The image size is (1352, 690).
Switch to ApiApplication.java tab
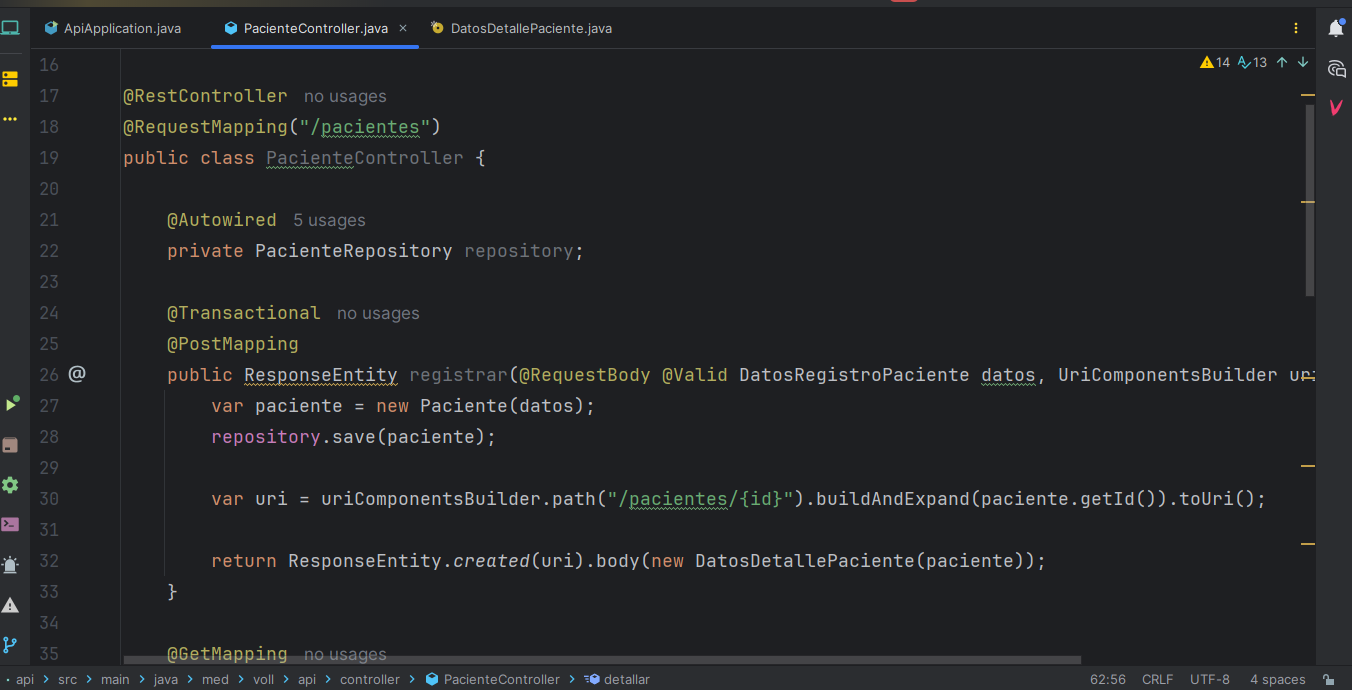(113, 28)
